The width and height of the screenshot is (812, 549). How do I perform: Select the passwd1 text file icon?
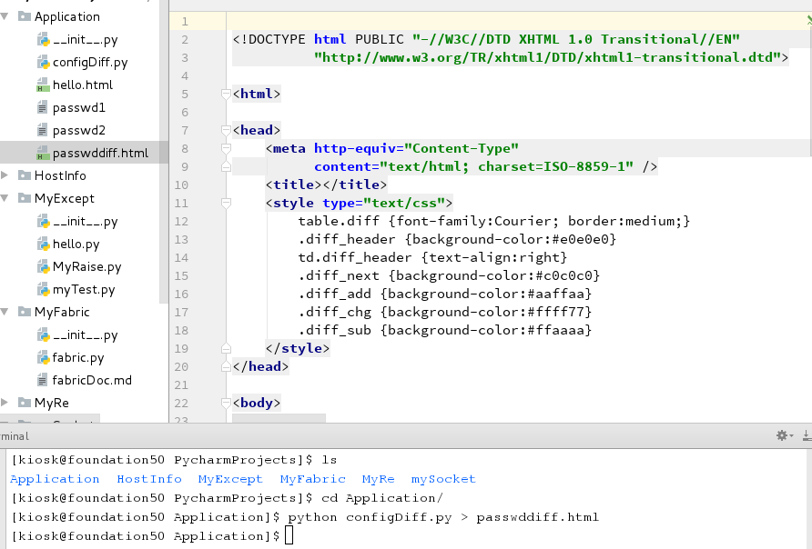tap(42, 108)
